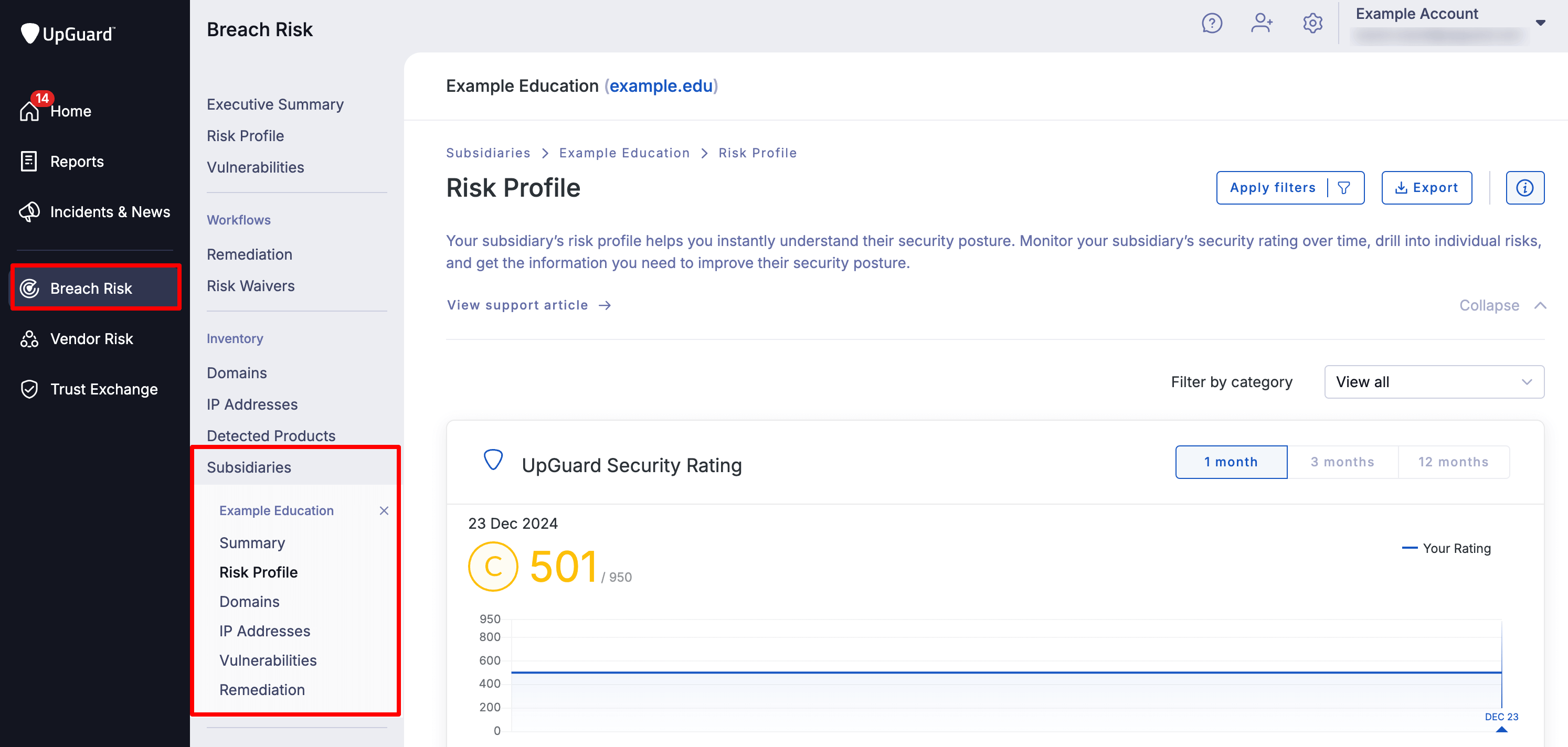Viewport: 1568px width, 747px height.
Task: Open View support article link
Action: click(x=528, y=305)
